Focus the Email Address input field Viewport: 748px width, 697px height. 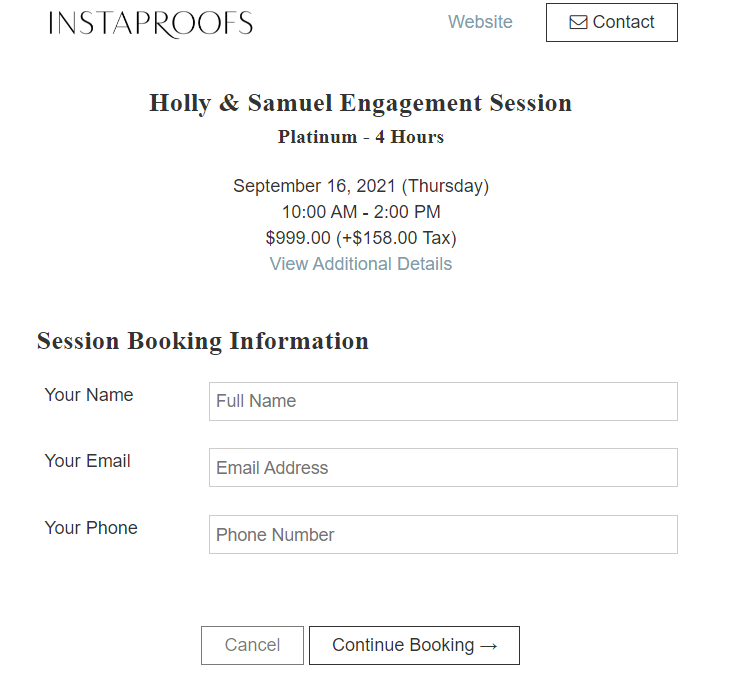click(x=443, y=468)
